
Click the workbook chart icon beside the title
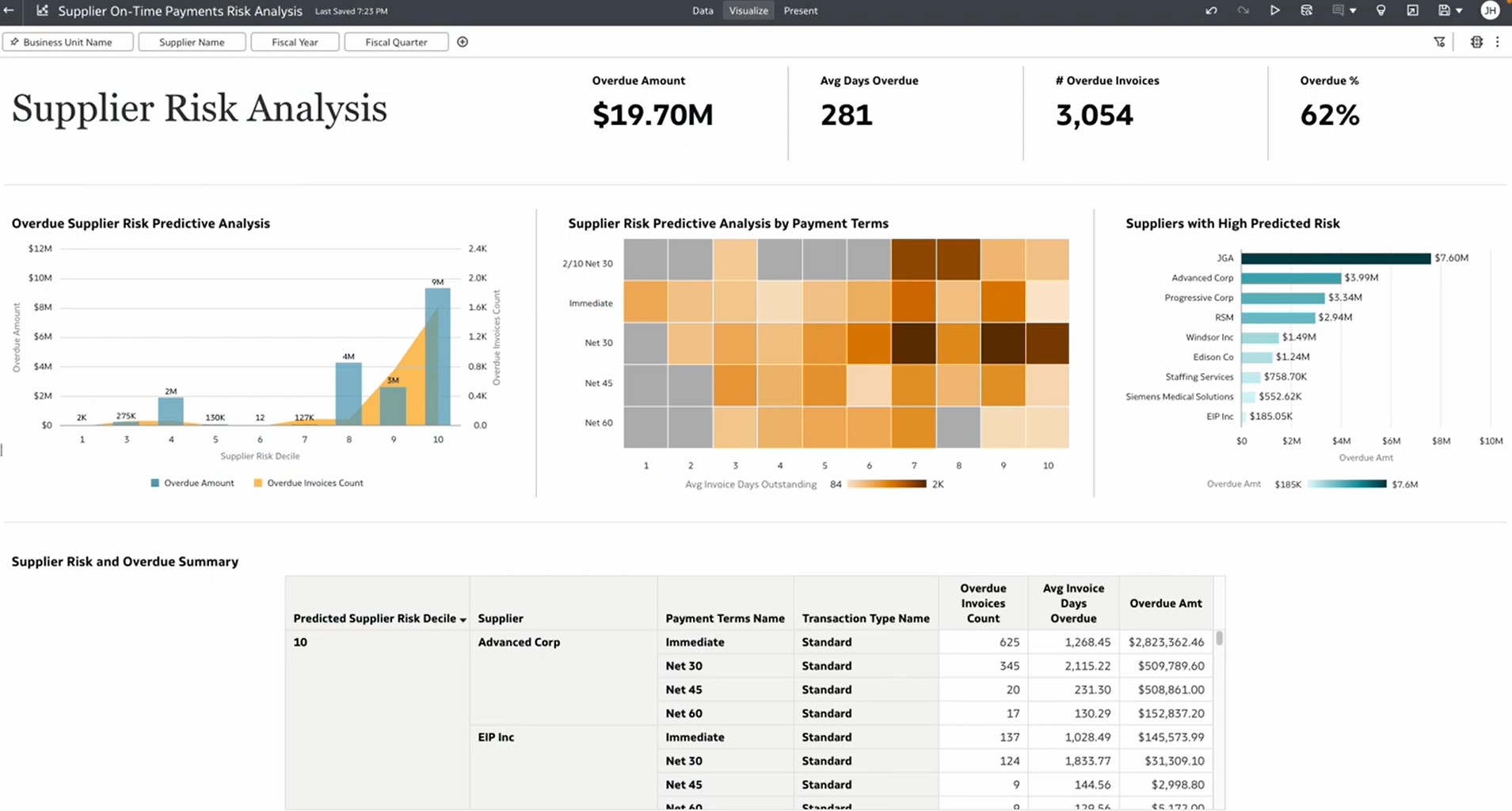43,11
